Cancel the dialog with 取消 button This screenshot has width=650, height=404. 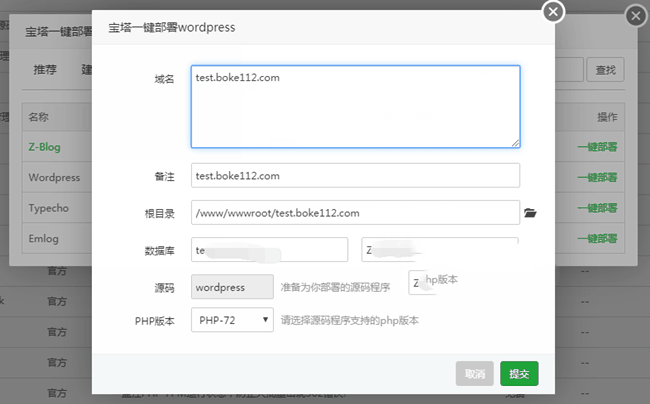475,374
